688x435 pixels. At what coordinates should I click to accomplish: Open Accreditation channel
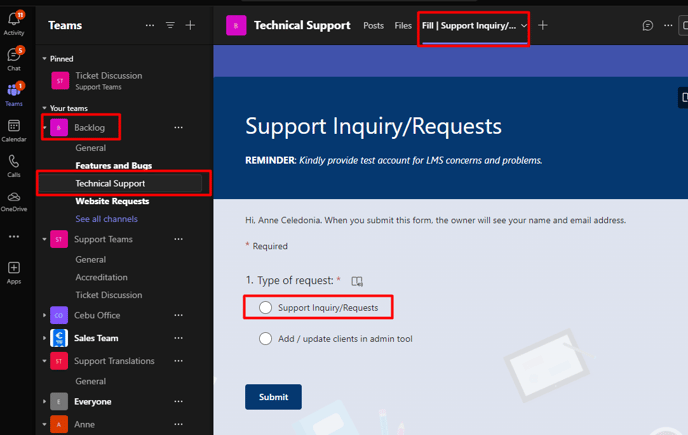tap(101, 277)
